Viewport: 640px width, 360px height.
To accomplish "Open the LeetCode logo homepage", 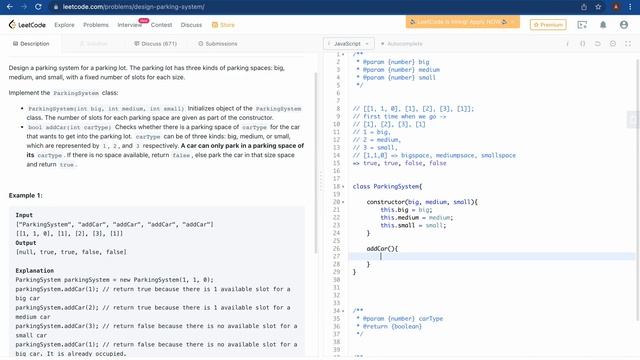I will (27, 25).
